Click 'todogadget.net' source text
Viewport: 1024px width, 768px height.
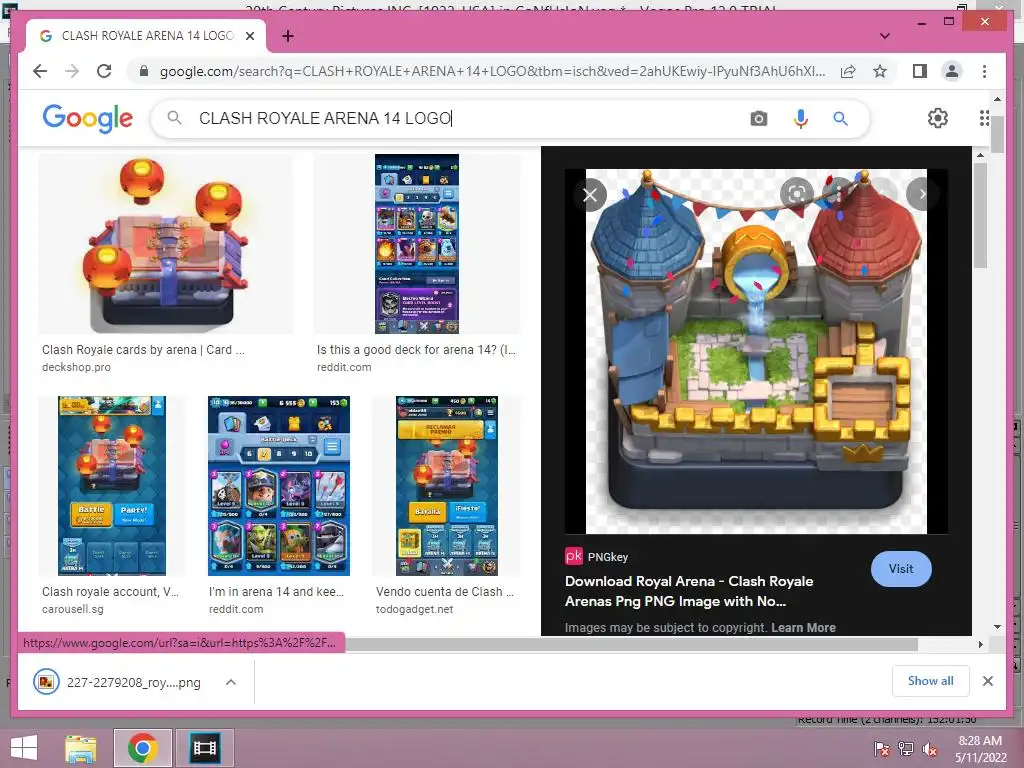point(414,609)
